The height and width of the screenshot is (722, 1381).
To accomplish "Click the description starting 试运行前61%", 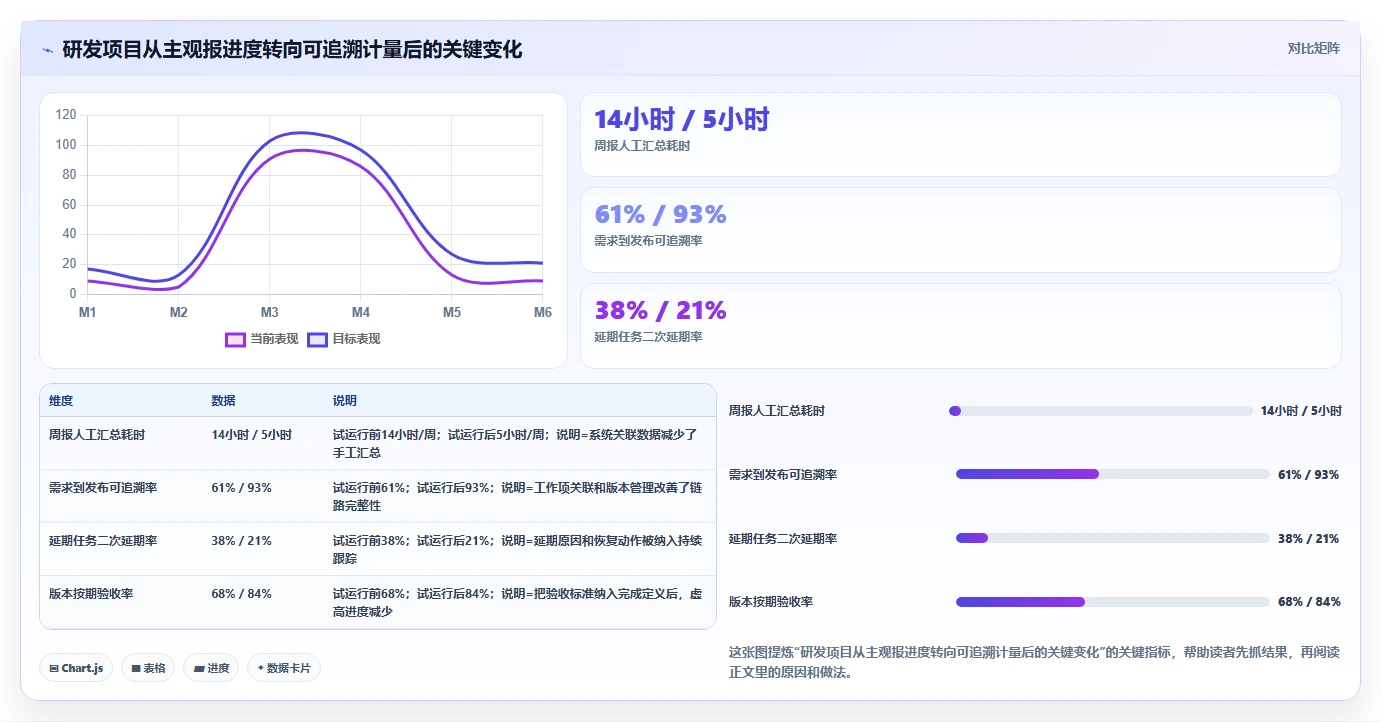I will (x=517, y=497).
